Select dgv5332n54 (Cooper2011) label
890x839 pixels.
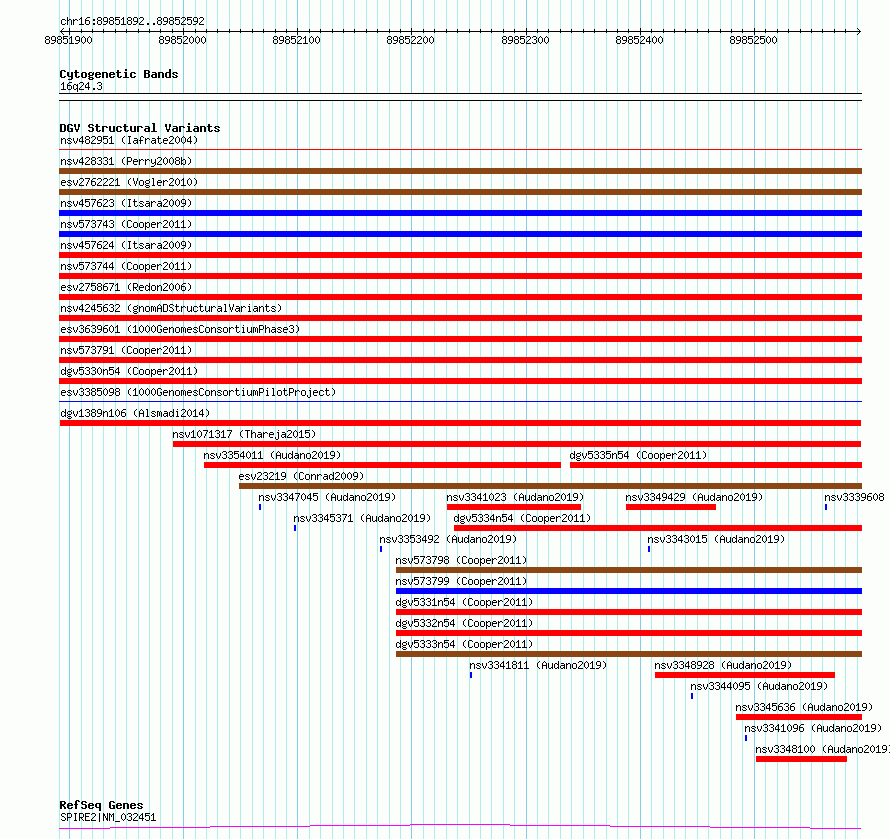[464, 623]
